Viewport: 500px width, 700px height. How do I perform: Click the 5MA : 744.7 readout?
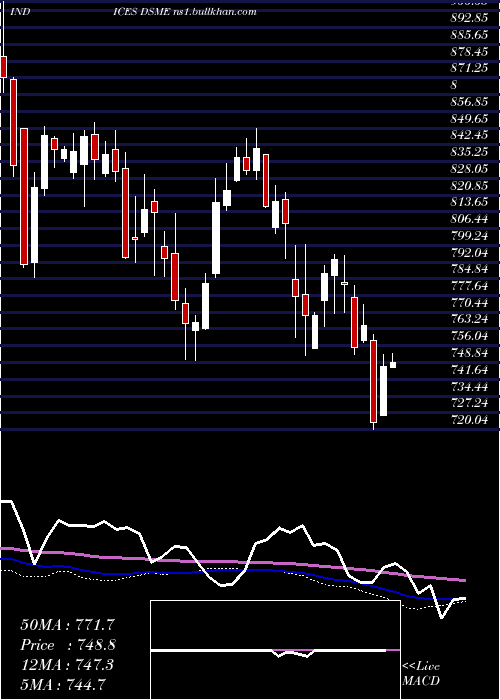pyautogui.click(x=63, y=684)
